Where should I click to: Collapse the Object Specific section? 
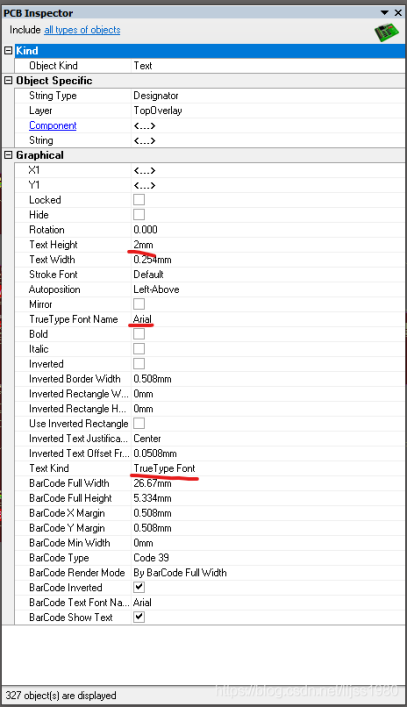coord(8,81)
